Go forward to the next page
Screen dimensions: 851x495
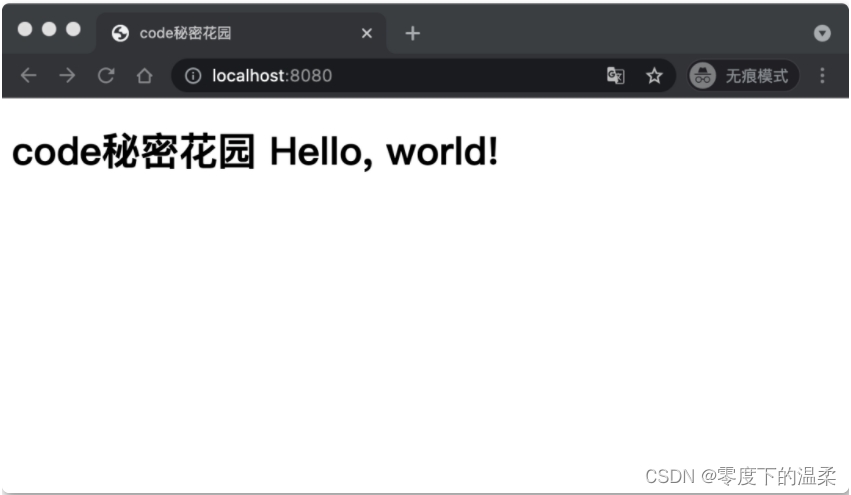[x=67, y=75]
